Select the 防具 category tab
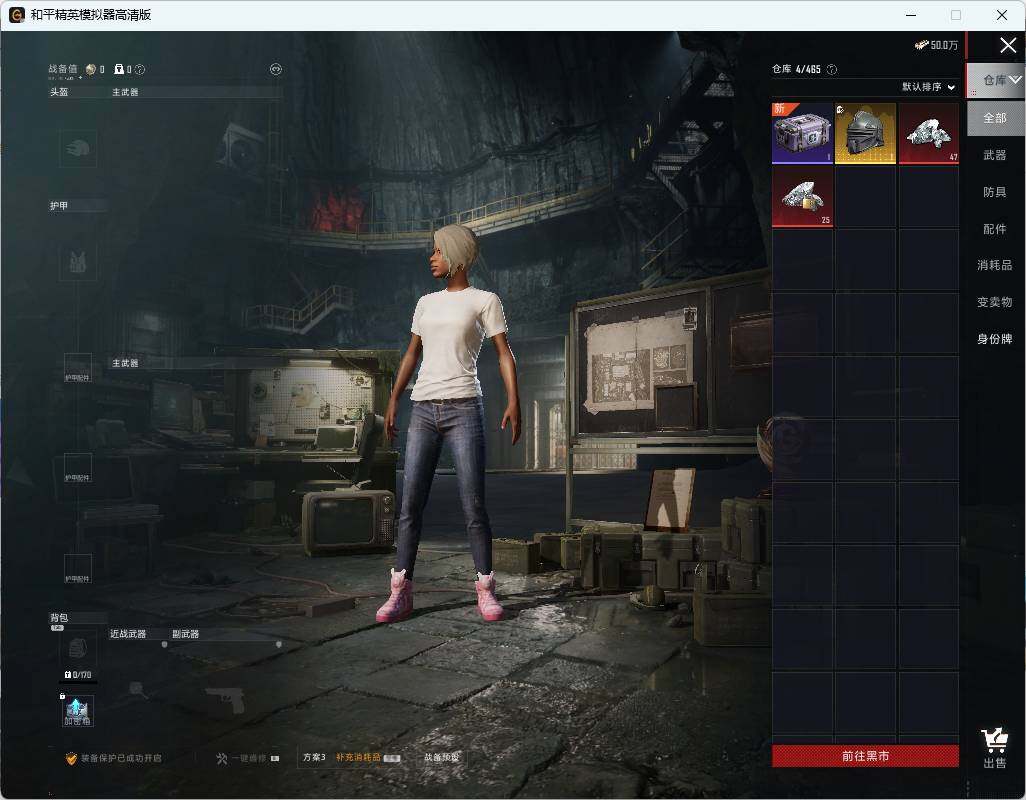Viewport: 1026px width, 800px height. 995,192
